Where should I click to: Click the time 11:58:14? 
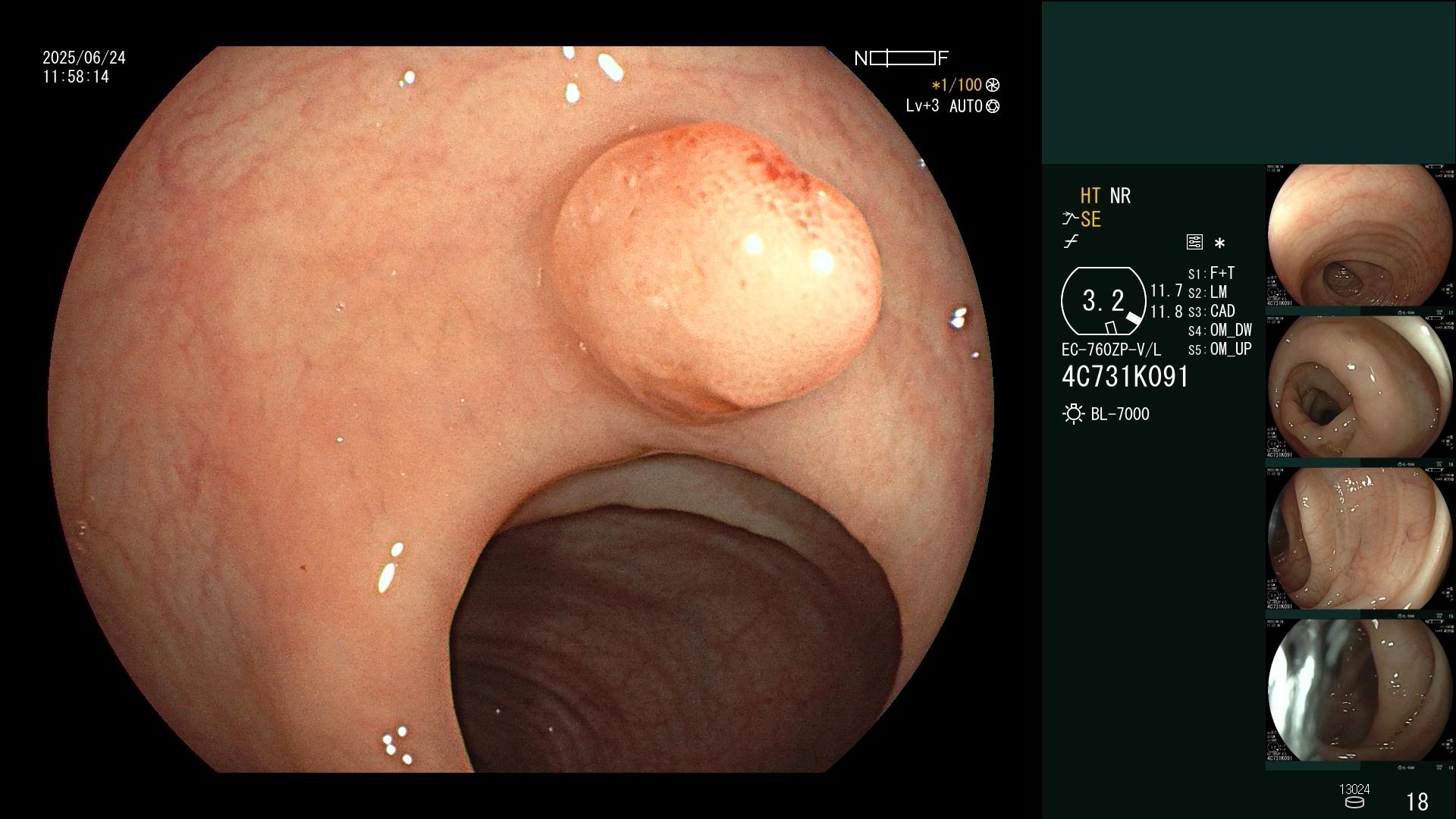pyautogui.click(x=76, y=77)
